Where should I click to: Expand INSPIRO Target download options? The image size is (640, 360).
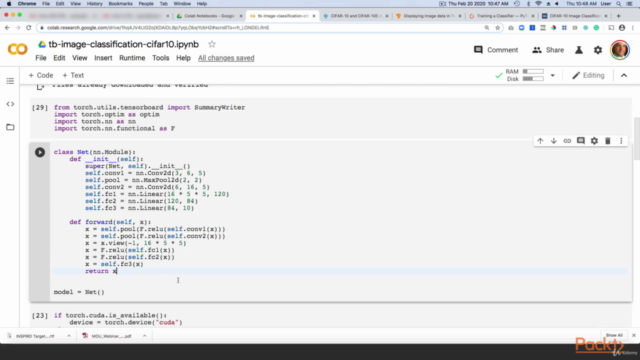coord(69,336)
